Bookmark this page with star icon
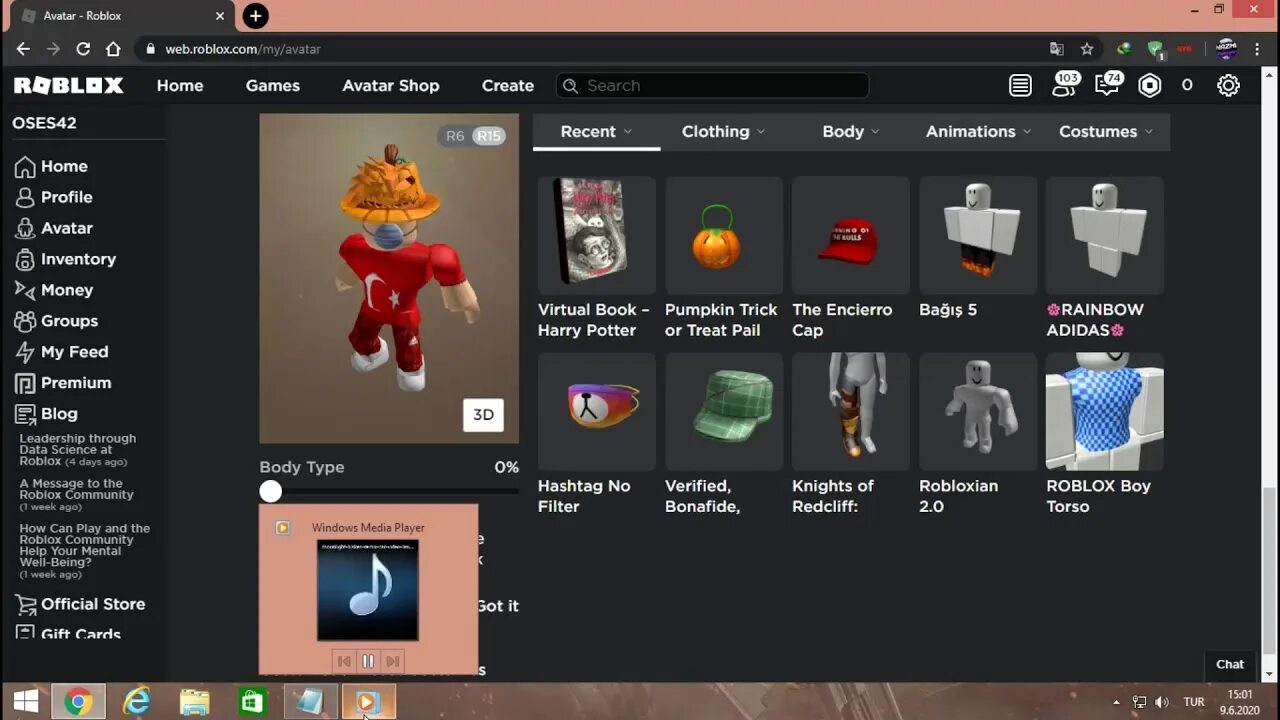Screen dimensions: 1280x720 coord(1087,48)
